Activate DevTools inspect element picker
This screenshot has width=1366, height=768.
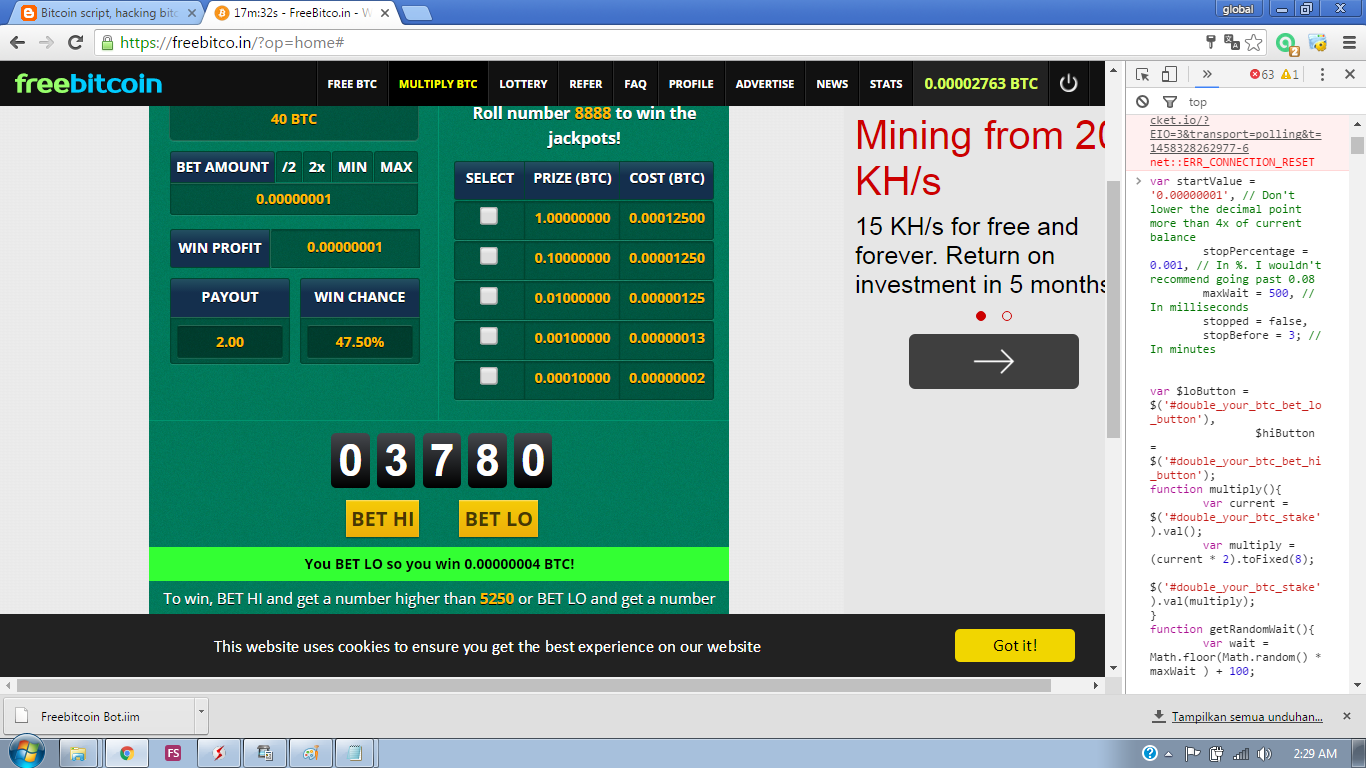[1143, 74]
